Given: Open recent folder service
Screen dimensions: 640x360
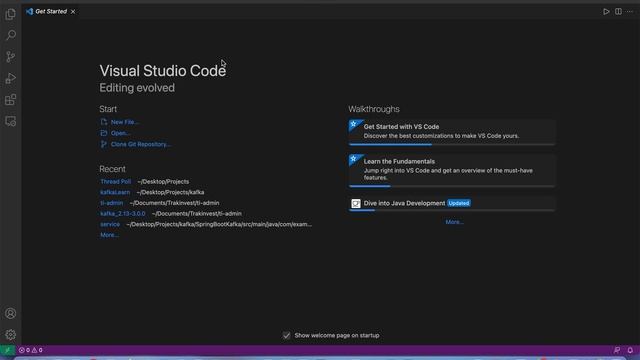Looking at the screenshot, I should tap(110, 224).
